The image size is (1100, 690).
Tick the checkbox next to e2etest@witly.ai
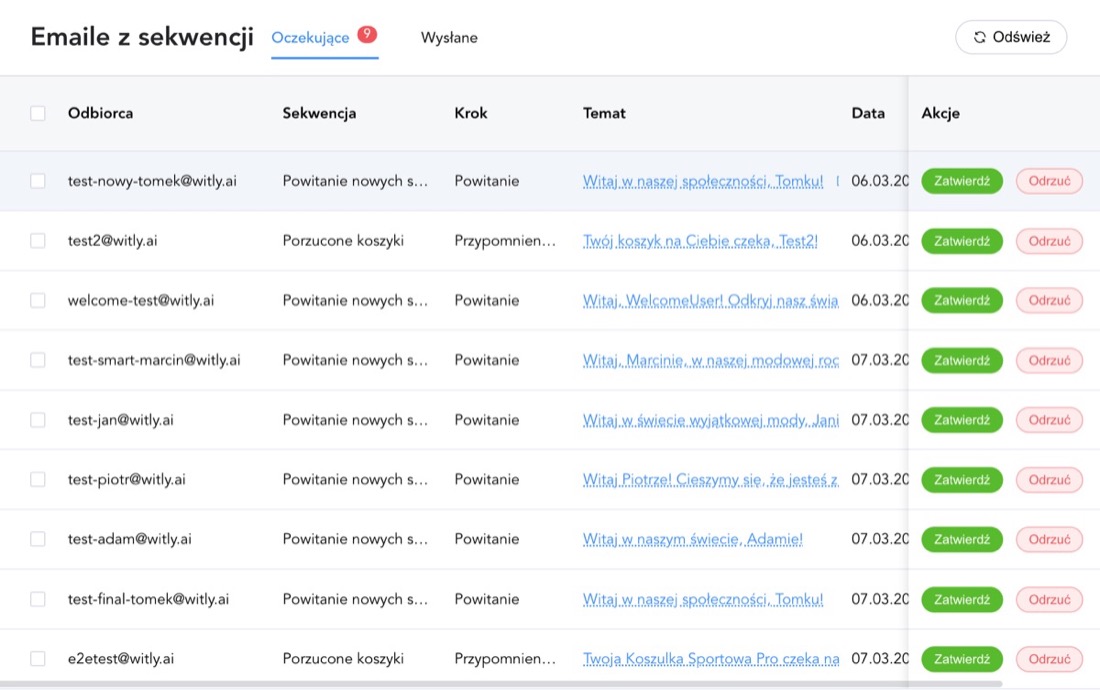[x=38, y=659]
